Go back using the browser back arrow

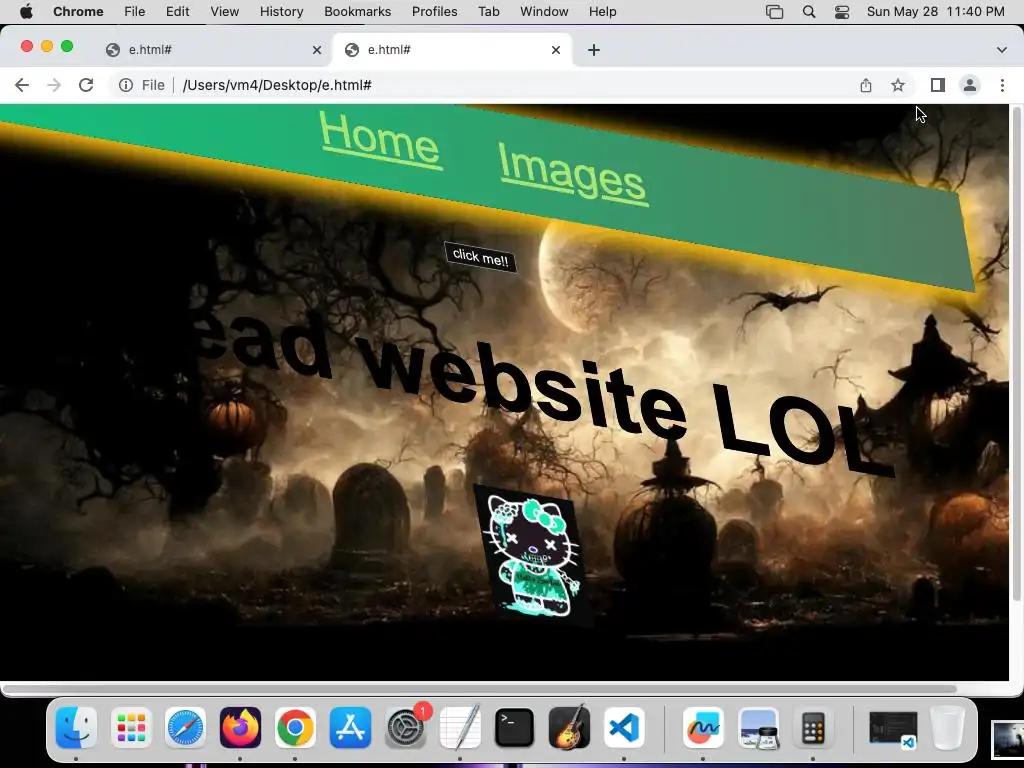pyautogui.click(x=22, y=85)
